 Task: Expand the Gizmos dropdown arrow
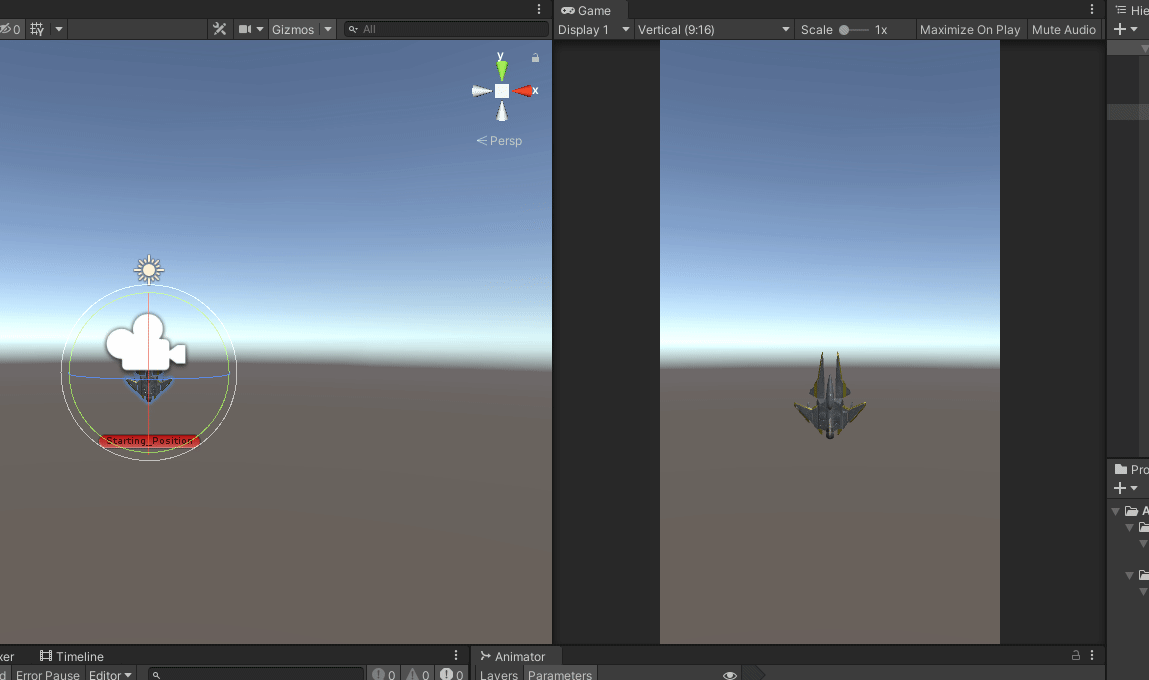click(328, 29)
